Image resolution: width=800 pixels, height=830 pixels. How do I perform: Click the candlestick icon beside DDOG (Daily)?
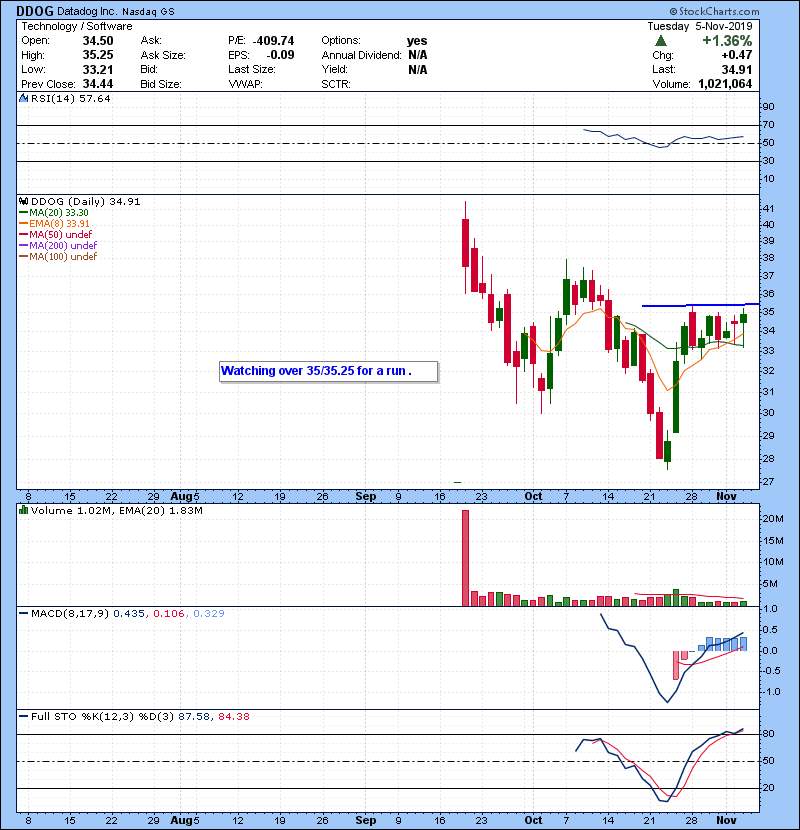point(23,201)
